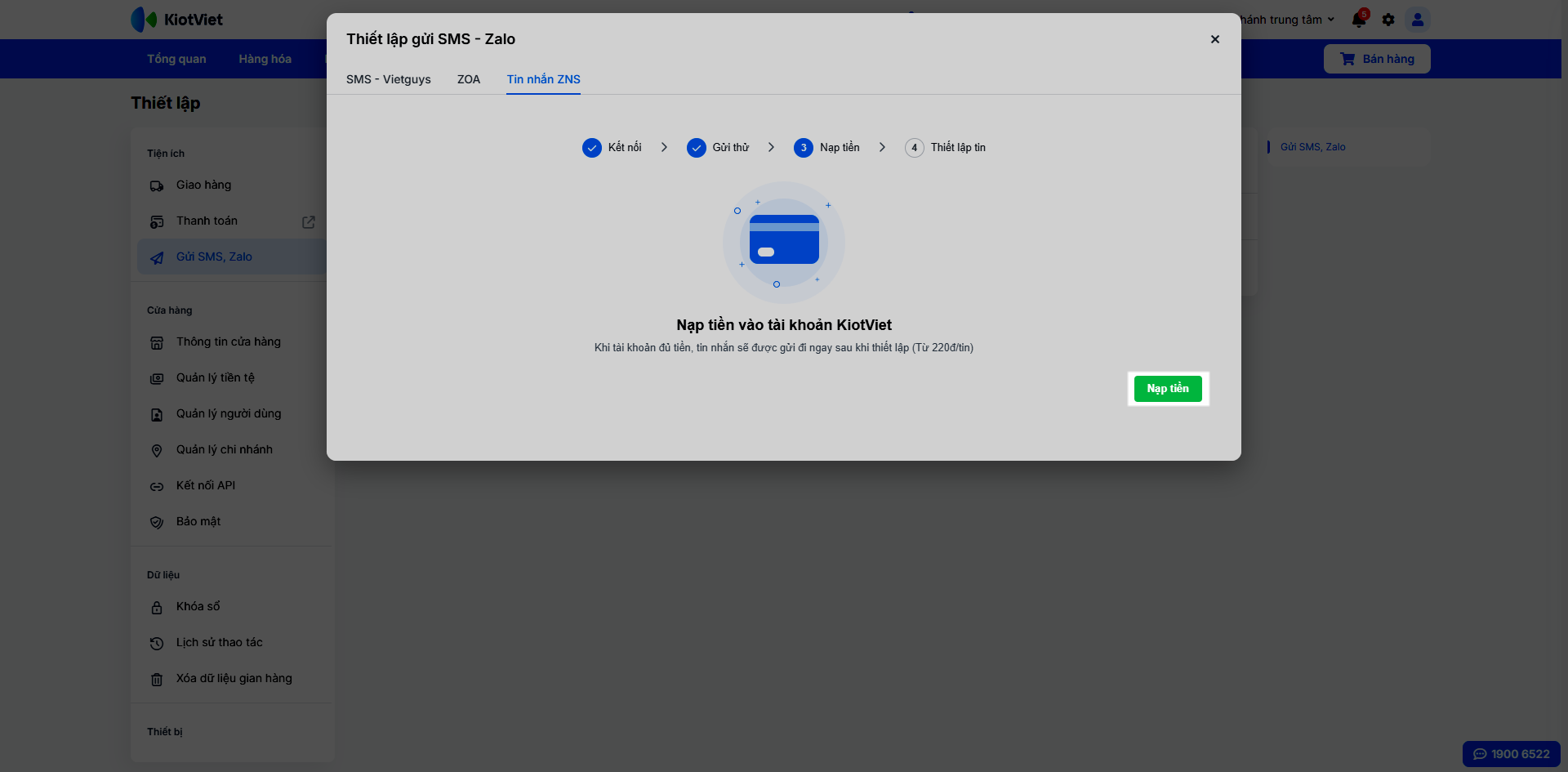Screen dimensions: 1568x772
Task: Click the Cửa hàng section label
Action: pyautogui.click(x=170, y=310)
